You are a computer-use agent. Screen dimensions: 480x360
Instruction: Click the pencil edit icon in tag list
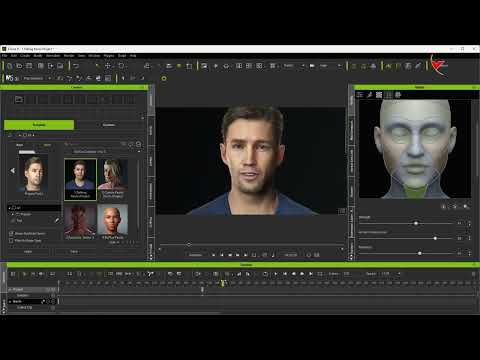coord(57,220)
